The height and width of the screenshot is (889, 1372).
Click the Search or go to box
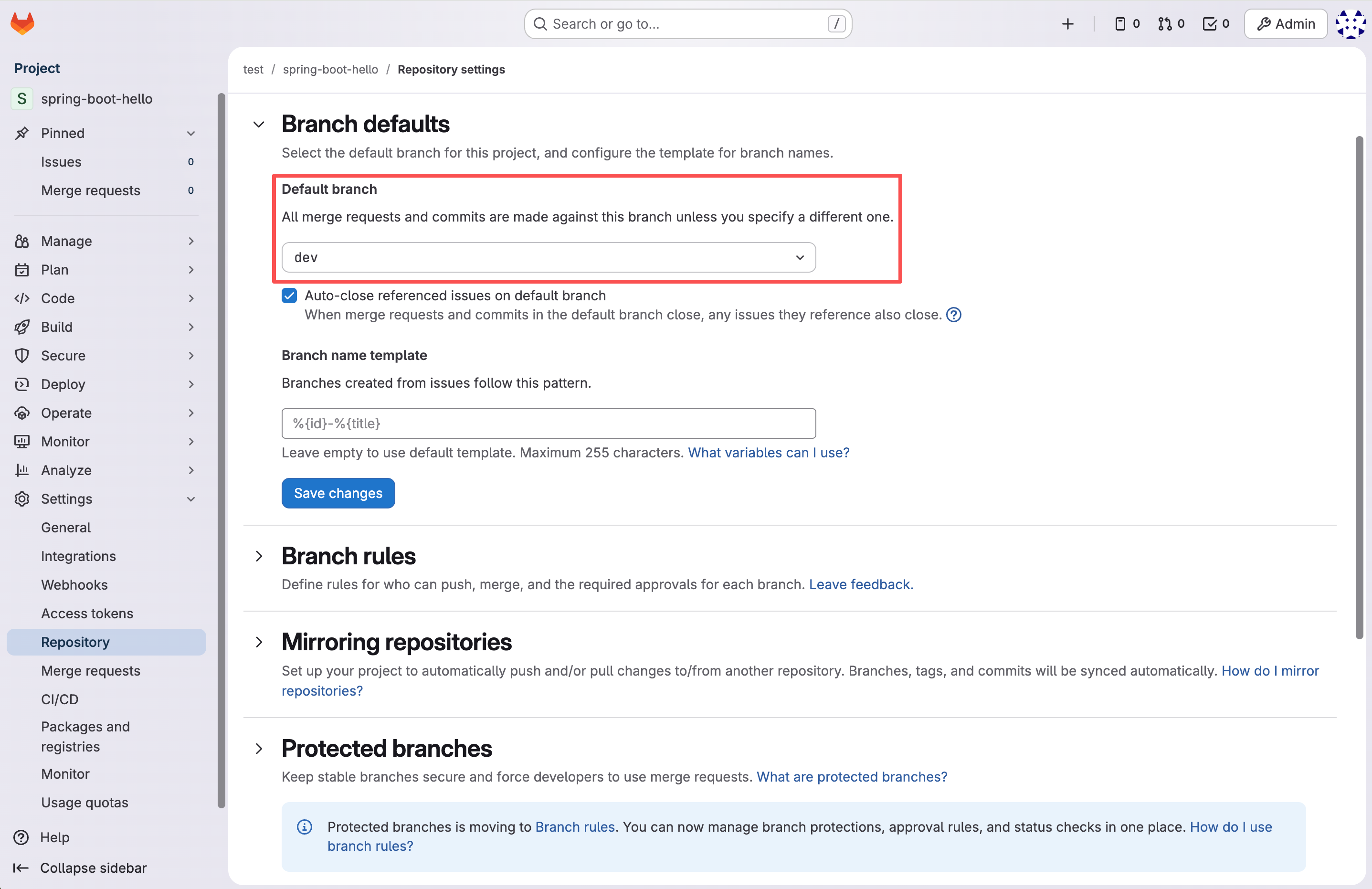[x=688, y=24]
